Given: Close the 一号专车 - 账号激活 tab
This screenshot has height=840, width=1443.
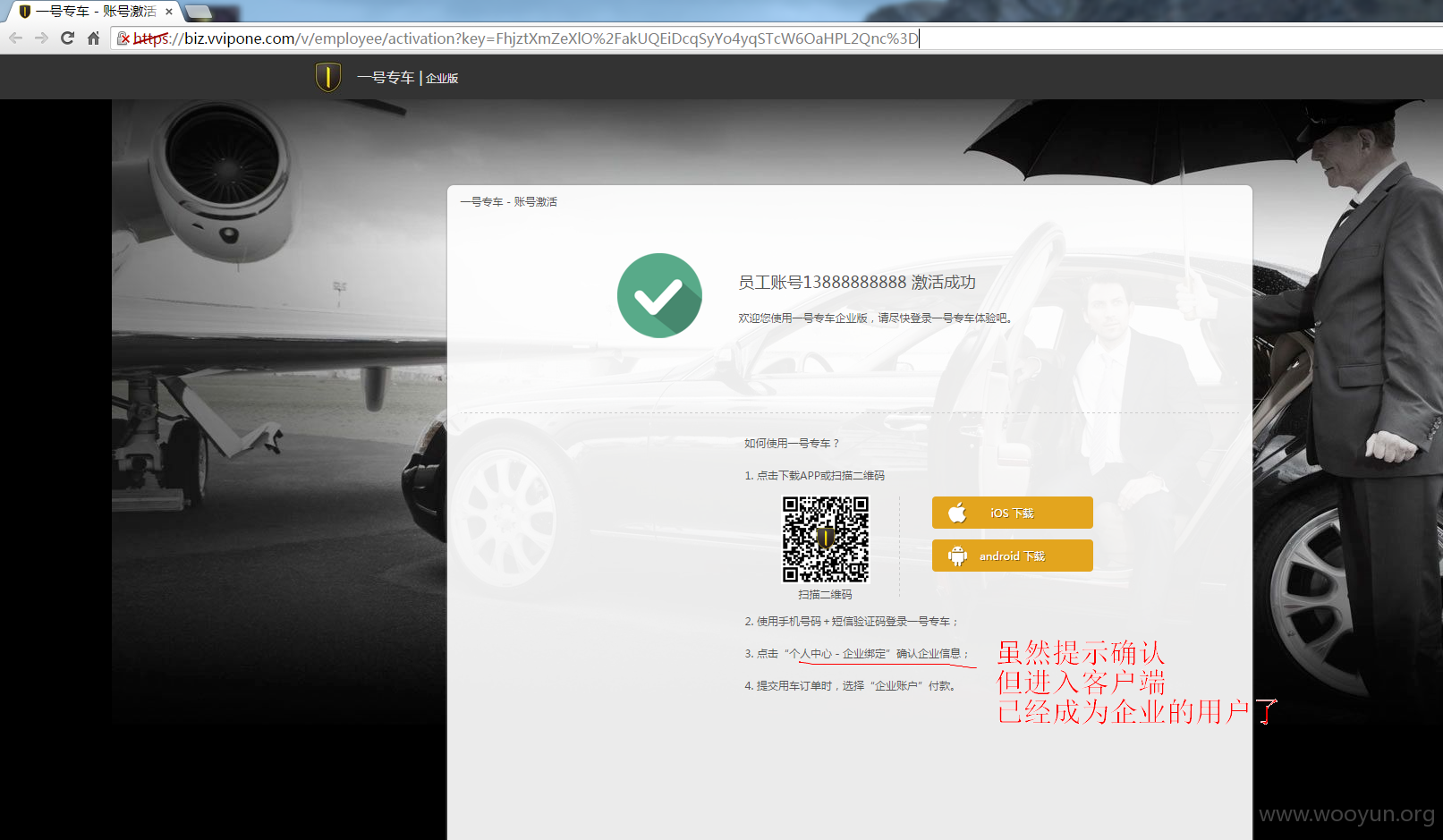Looking at the screenshot, I should [x=169, y=12].
